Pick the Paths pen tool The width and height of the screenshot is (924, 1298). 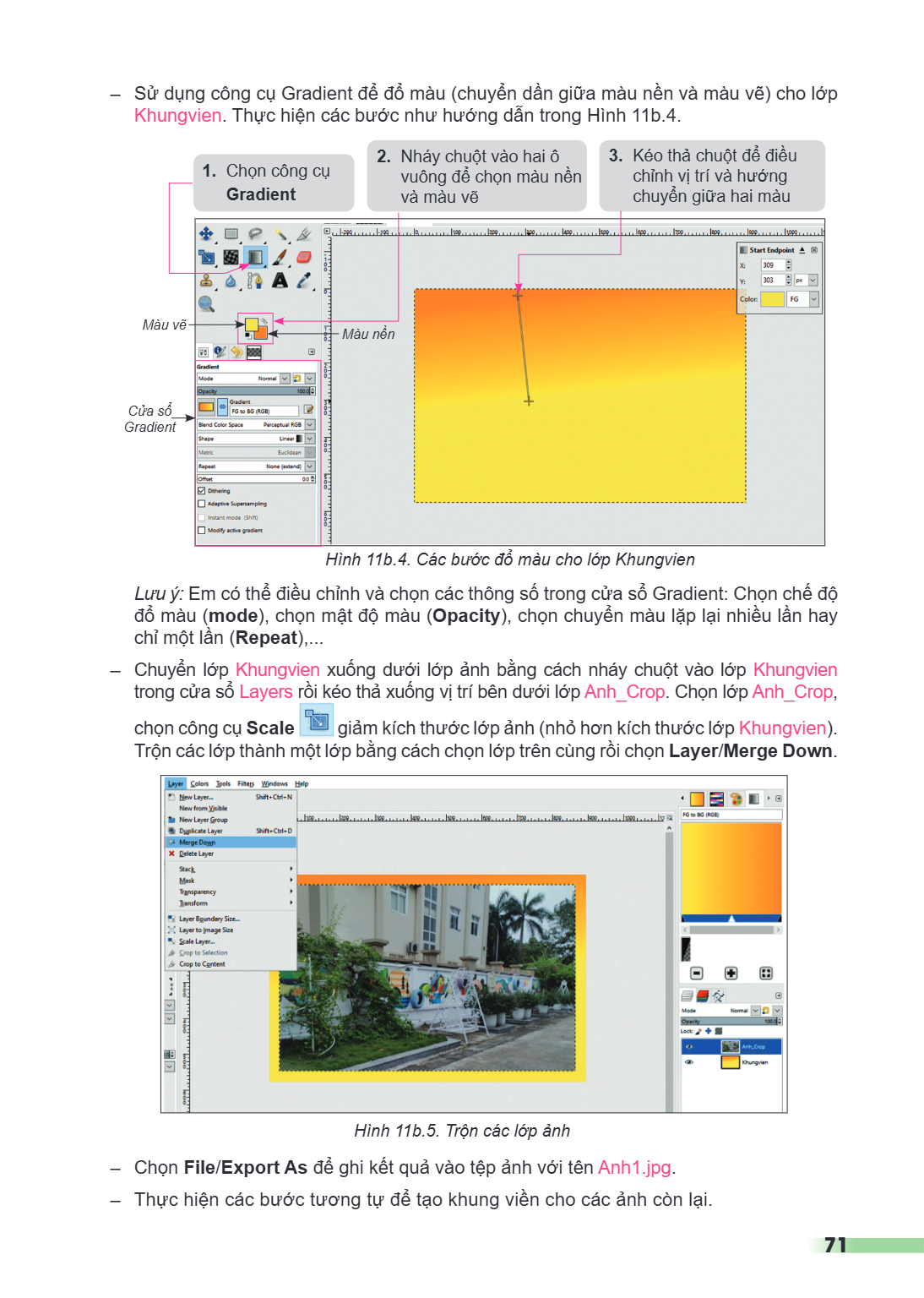[255, 281]
